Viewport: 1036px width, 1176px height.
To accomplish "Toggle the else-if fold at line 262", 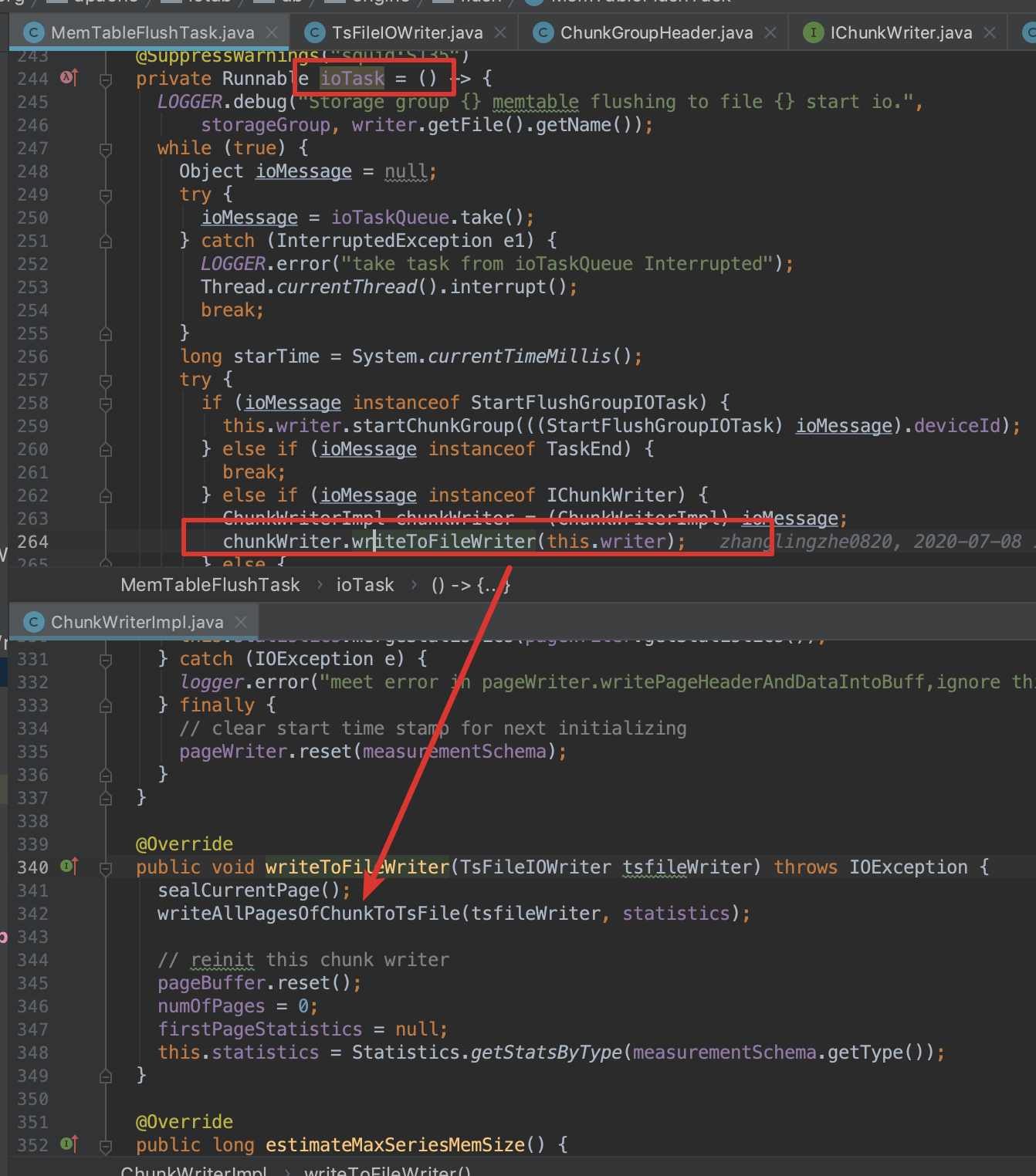I will pyautogui.click(x=106, y=495).
